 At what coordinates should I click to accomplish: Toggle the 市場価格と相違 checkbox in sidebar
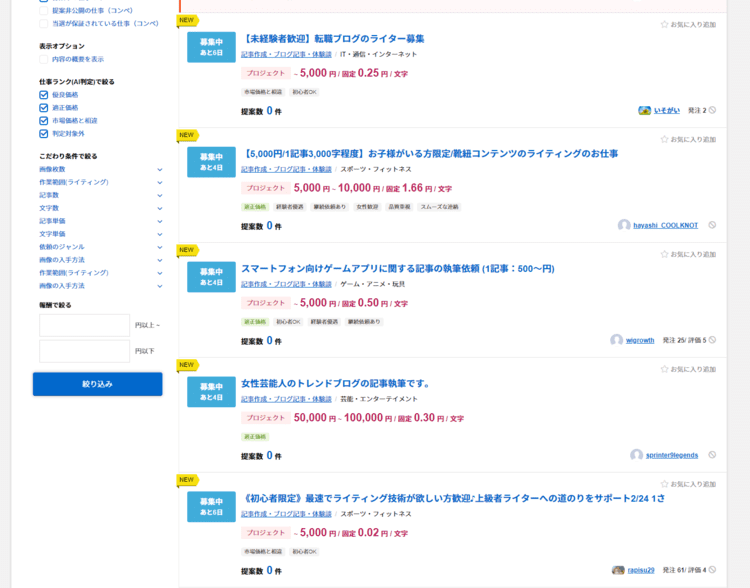pos(44,121)
